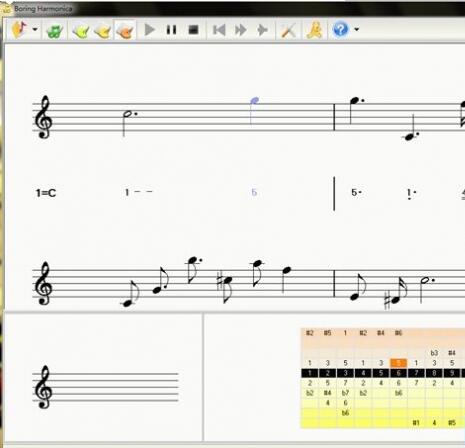
Task: Click harmonica hole 1 black cell
Action: point(310,373)
